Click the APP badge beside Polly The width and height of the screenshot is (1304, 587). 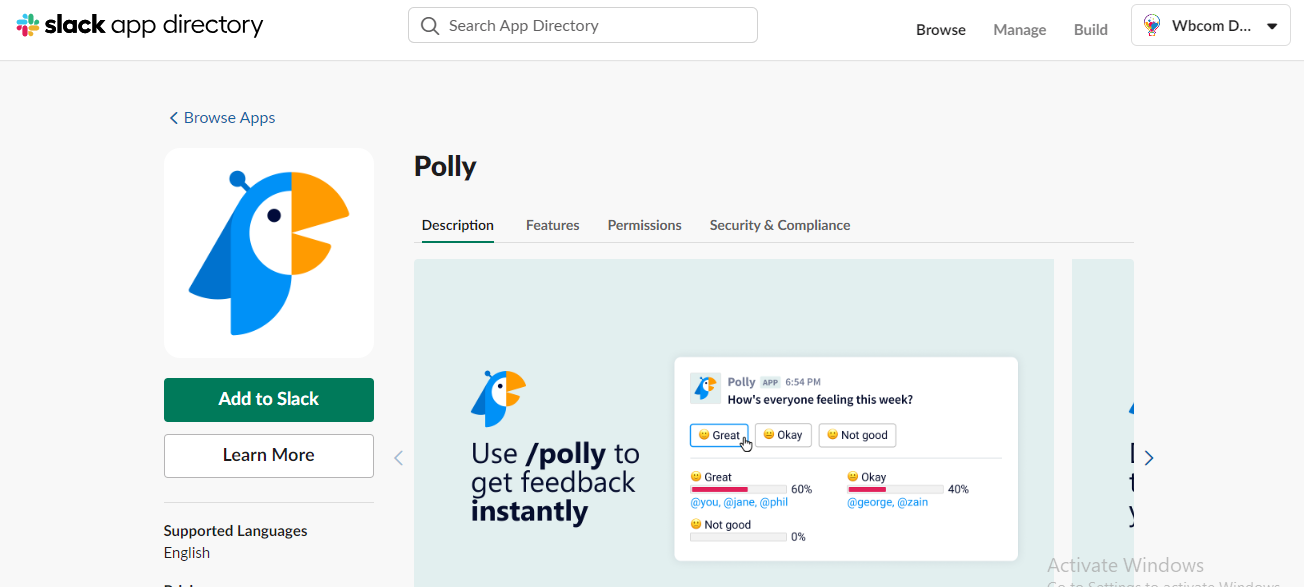770,382
